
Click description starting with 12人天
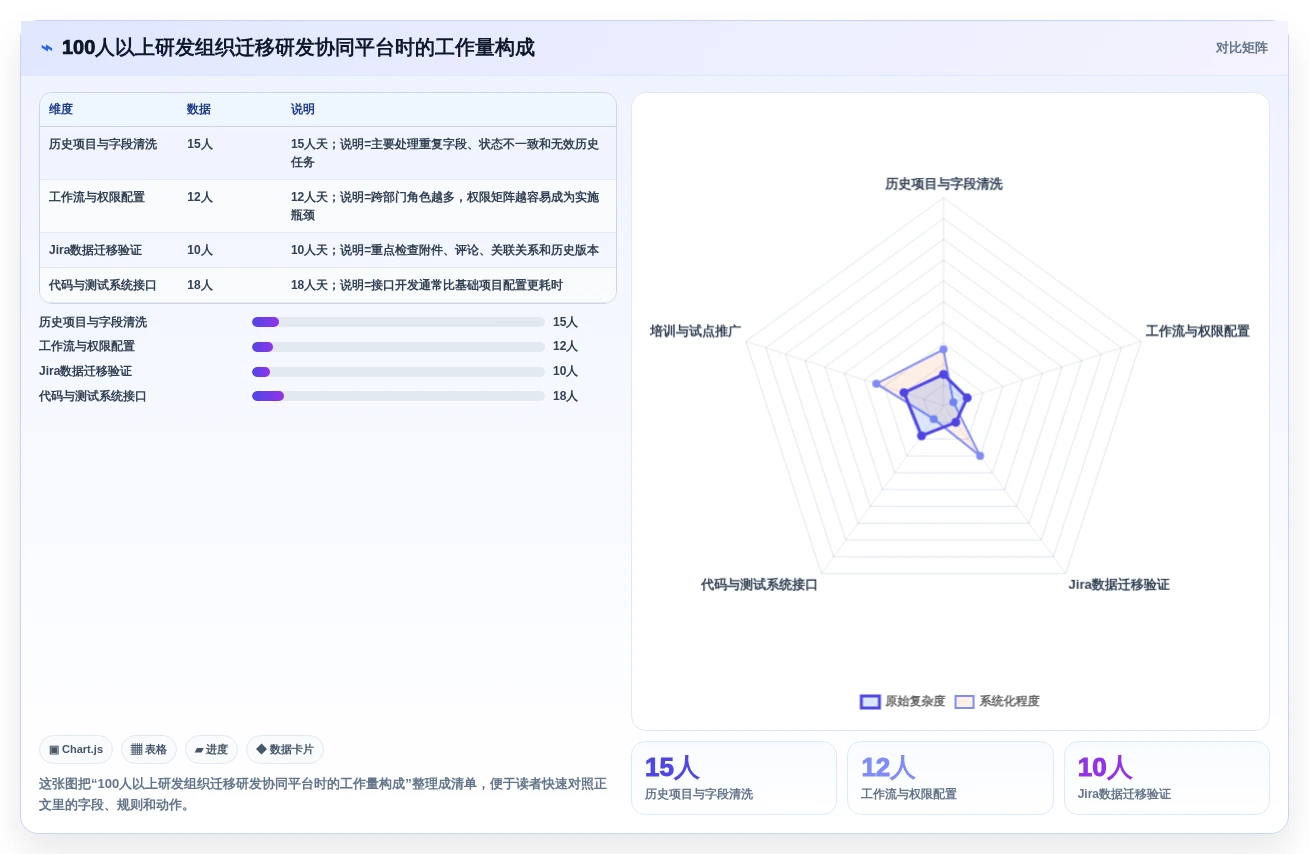pyautogui.click(x=446, y=206)
